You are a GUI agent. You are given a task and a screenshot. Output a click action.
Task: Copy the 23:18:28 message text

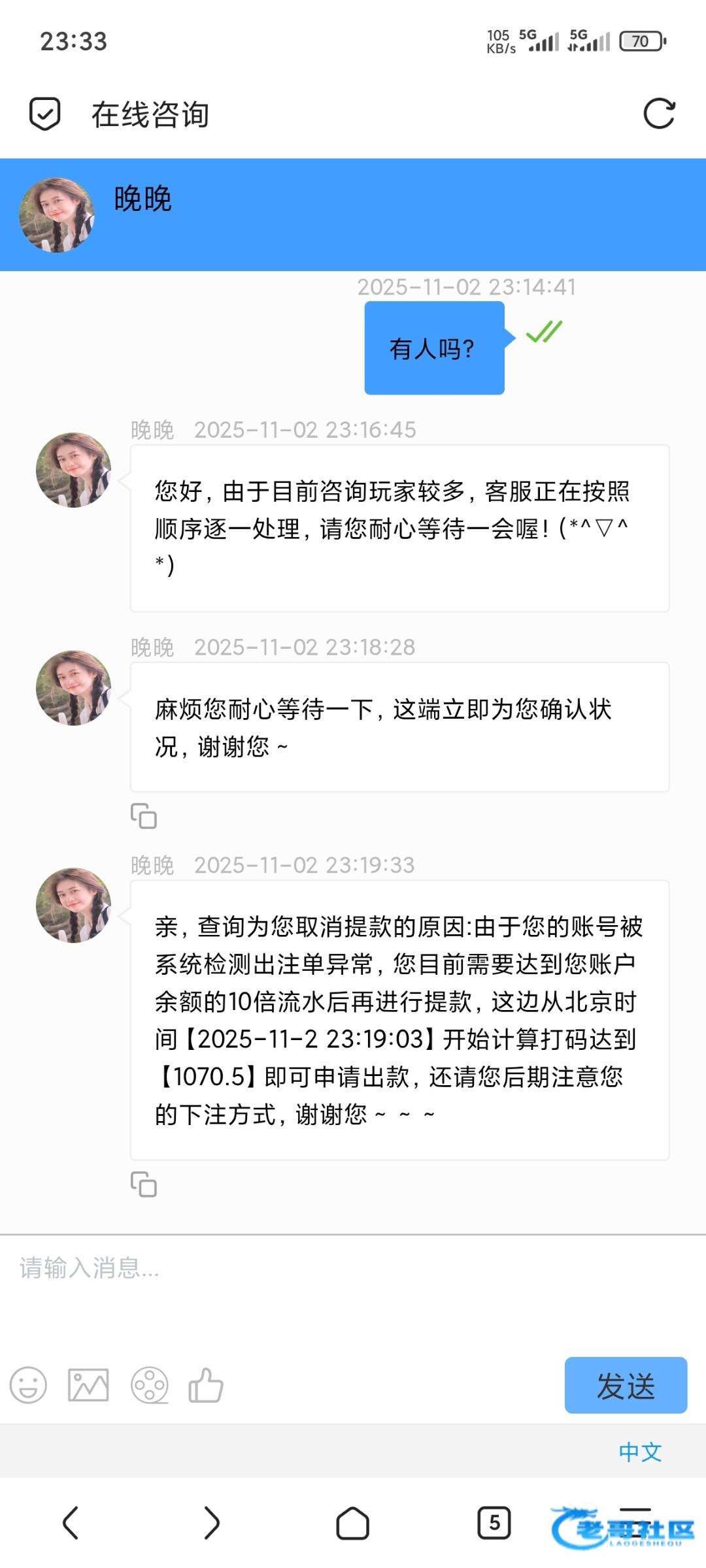[x=144, y=816]
